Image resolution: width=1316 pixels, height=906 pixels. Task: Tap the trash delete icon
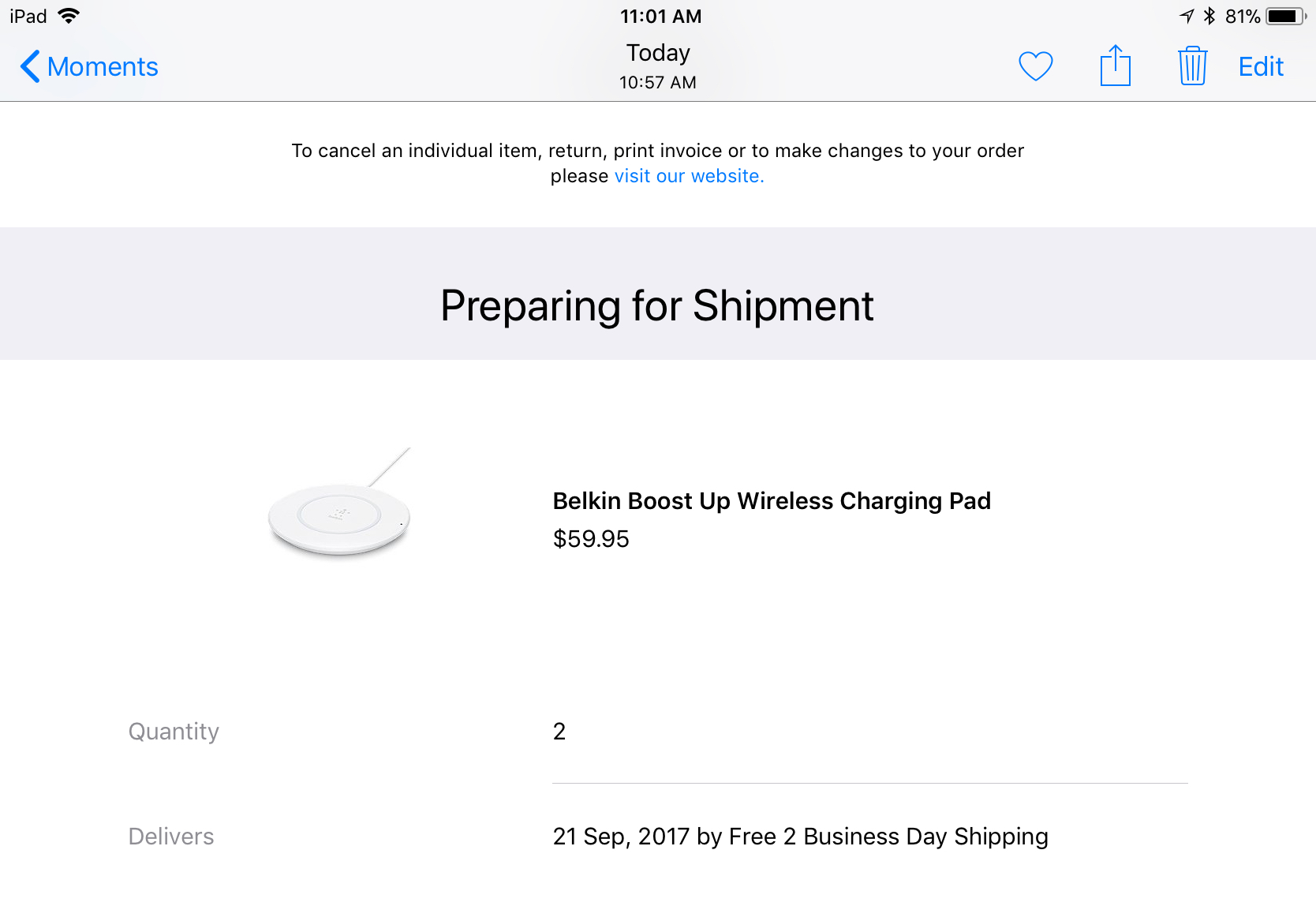[x=1192, y=66]
